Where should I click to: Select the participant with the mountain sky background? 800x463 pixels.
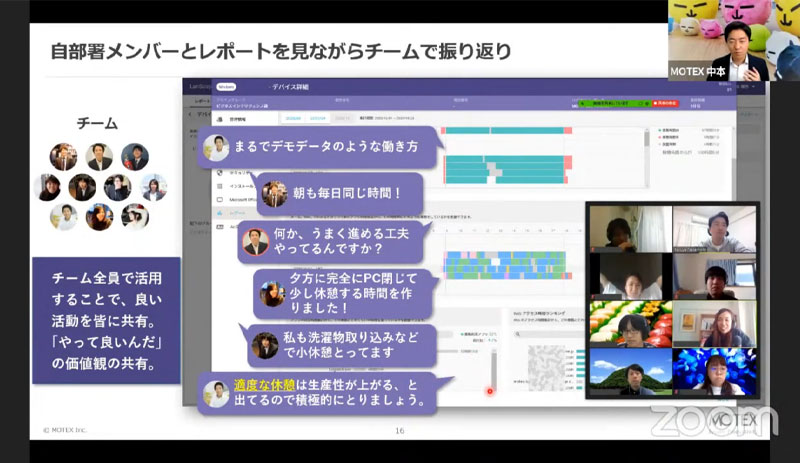[631, 372]
